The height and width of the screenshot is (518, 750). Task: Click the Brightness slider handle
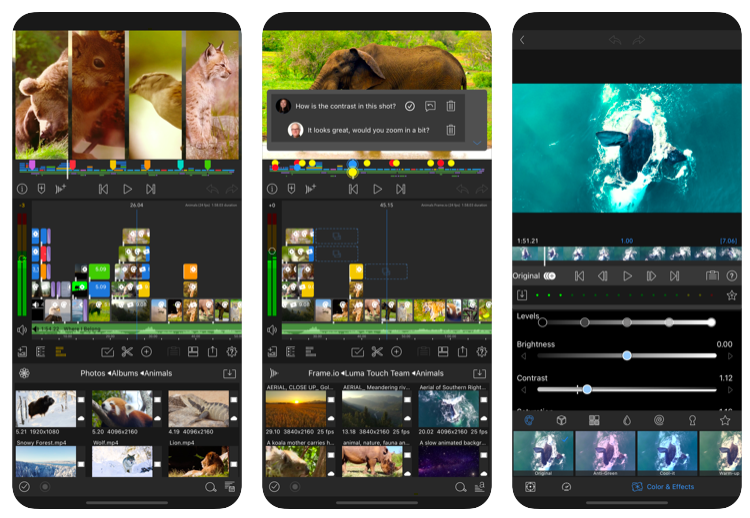[627, 356]
